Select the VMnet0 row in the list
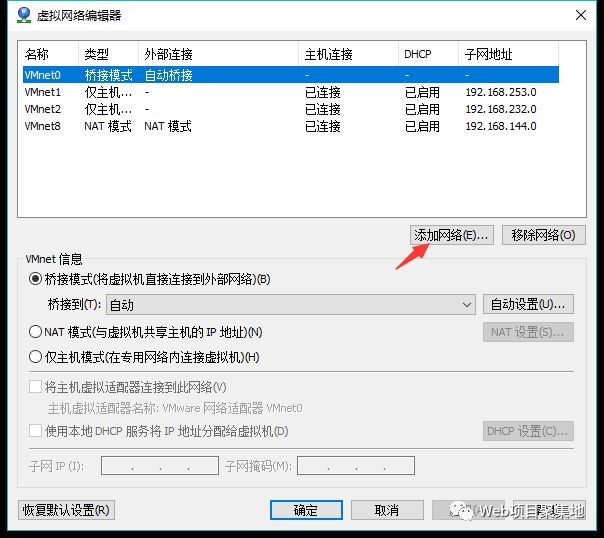This screenshot has width=604, height=538. pos(291,75)
